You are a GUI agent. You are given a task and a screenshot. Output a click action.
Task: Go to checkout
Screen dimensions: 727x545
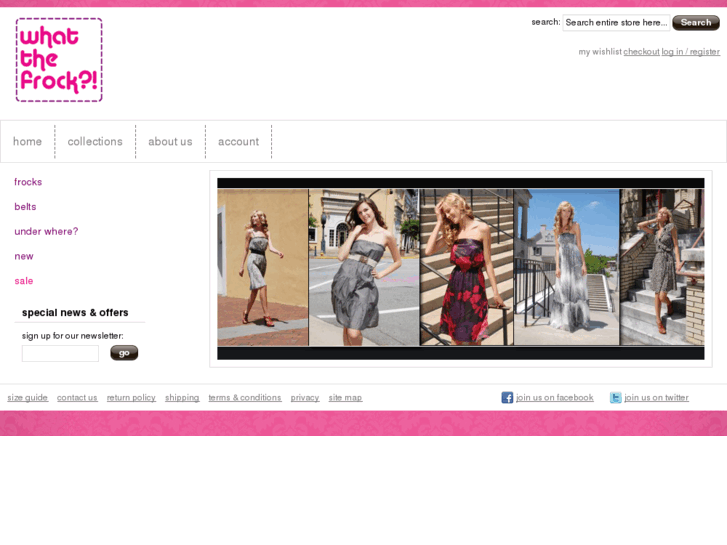pyautogui.click(x=641, y=51)
